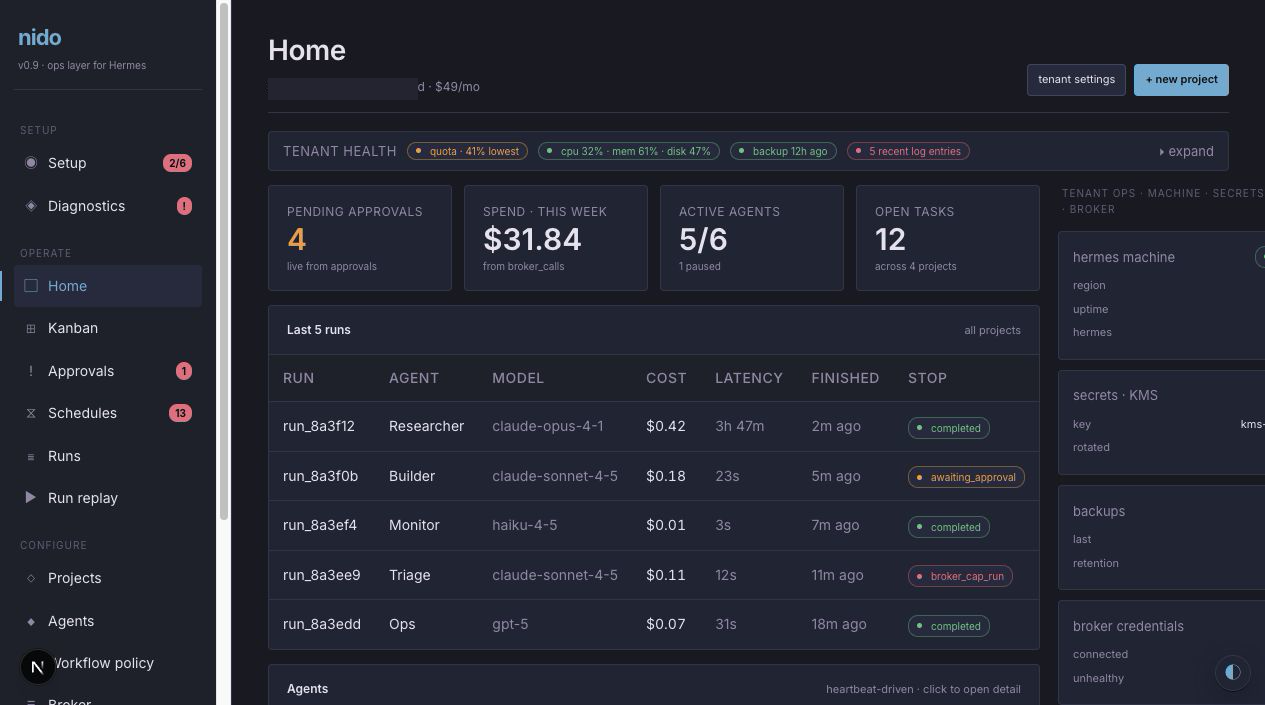
Task: Click the secrets · KMS card title
Action: (x=1115, y=395)
